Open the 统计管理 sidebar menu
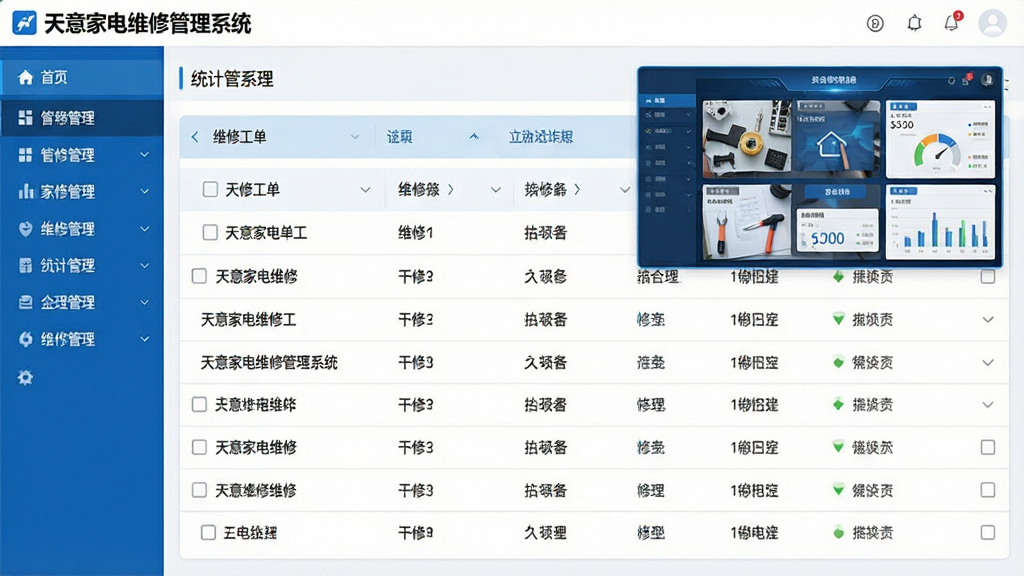 (x=82, y=265)
